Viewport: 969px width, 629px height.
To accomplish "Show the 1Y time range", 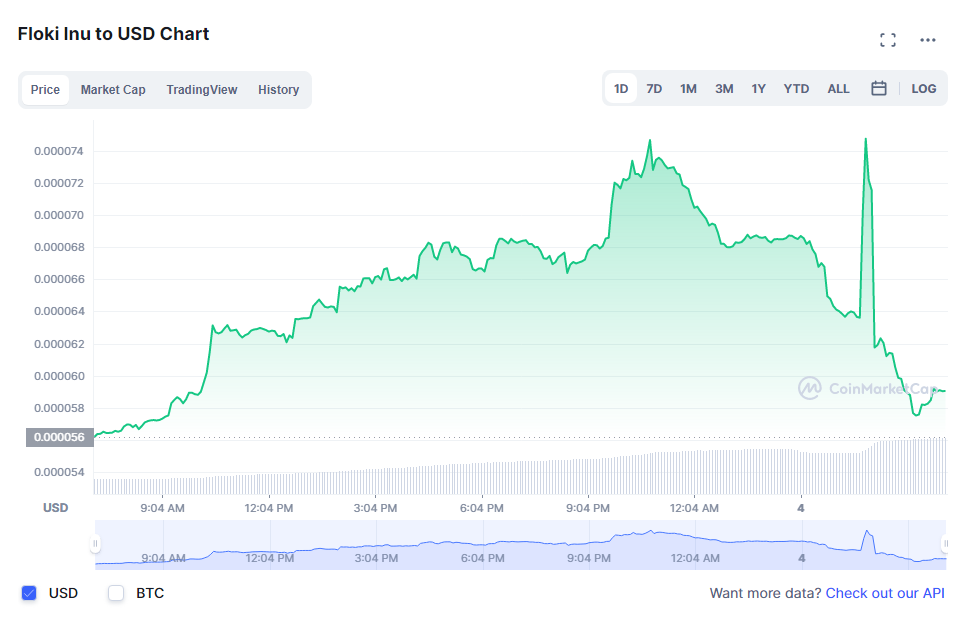I will (759, 89).
